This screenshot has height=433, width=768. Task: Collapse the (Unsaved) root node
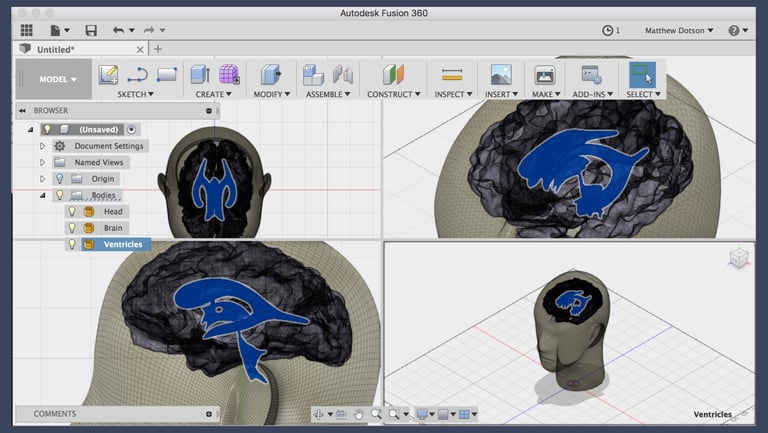click(30, 130)
